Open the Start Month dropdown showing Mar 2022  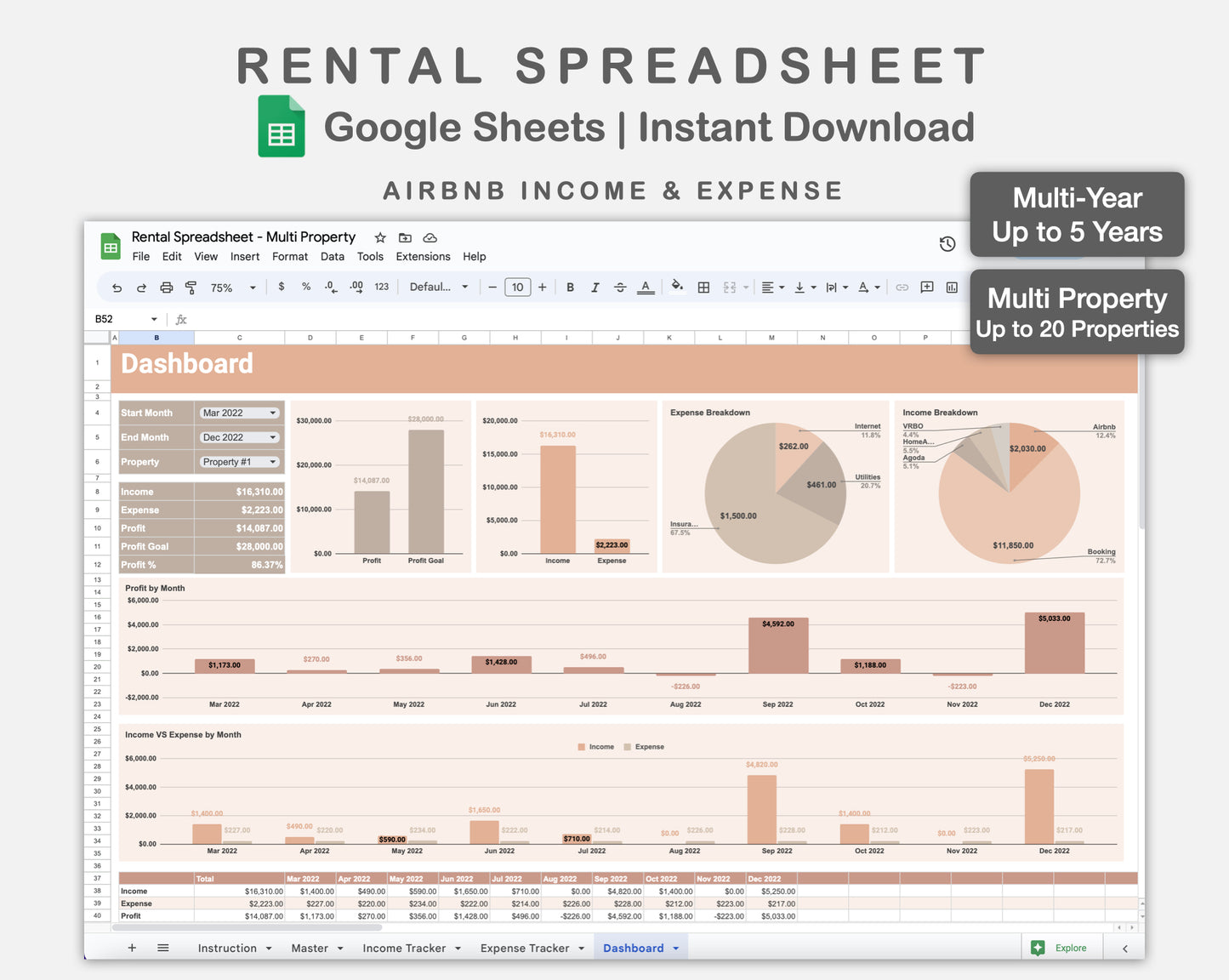click(239, 413)
